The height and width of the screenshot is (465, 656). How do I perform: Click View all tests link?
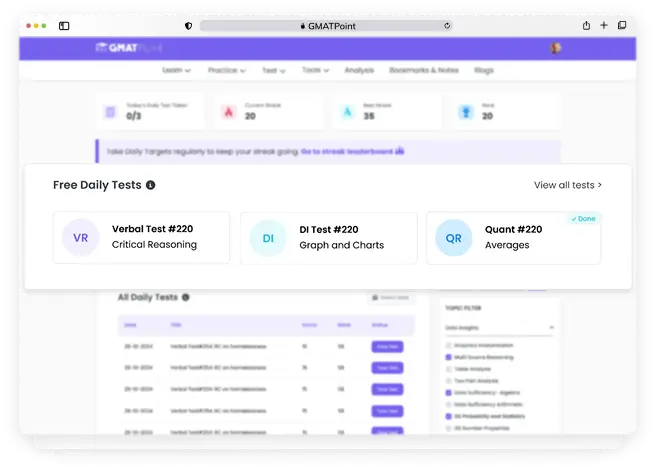point(568,185)
